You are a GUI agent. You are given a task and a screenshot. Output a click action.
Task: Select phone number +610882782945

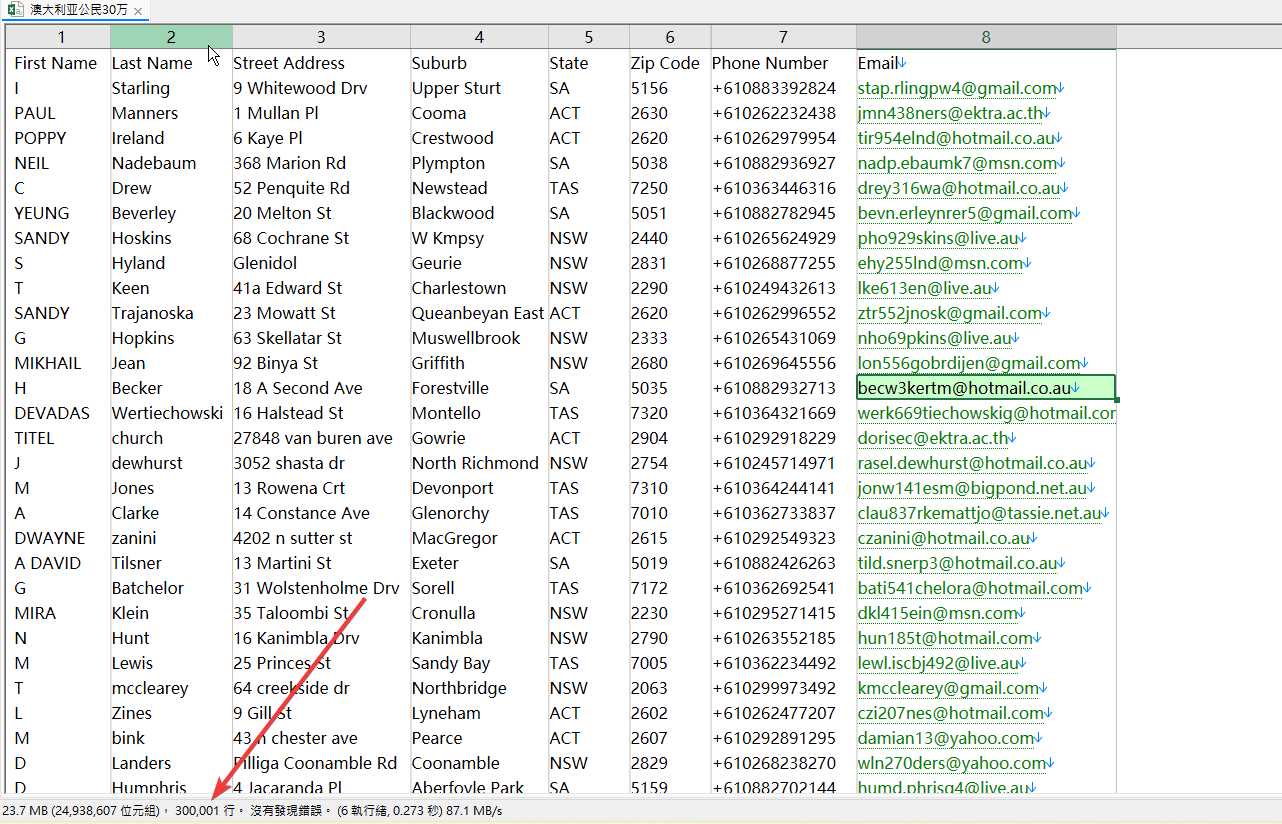tap(784, 213)
